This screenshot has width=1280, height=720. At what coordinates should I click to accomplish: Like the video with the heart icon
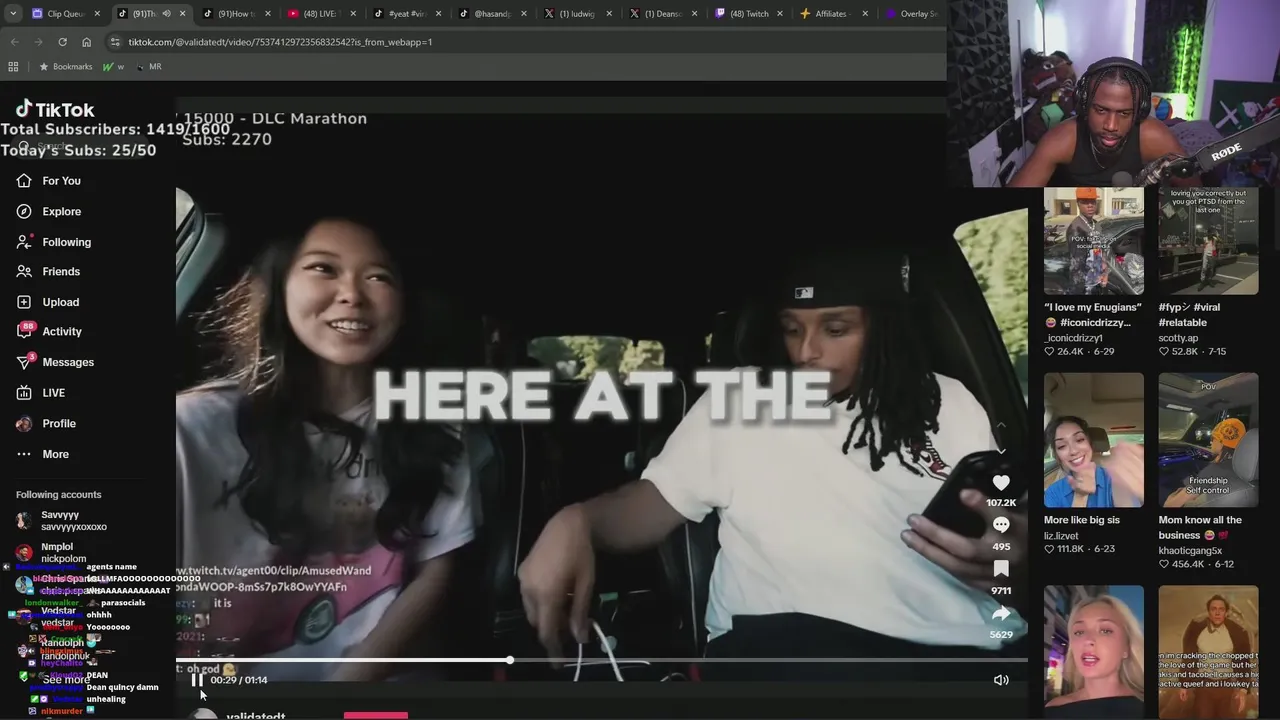pyautogui.click(x=1001, y=483)
